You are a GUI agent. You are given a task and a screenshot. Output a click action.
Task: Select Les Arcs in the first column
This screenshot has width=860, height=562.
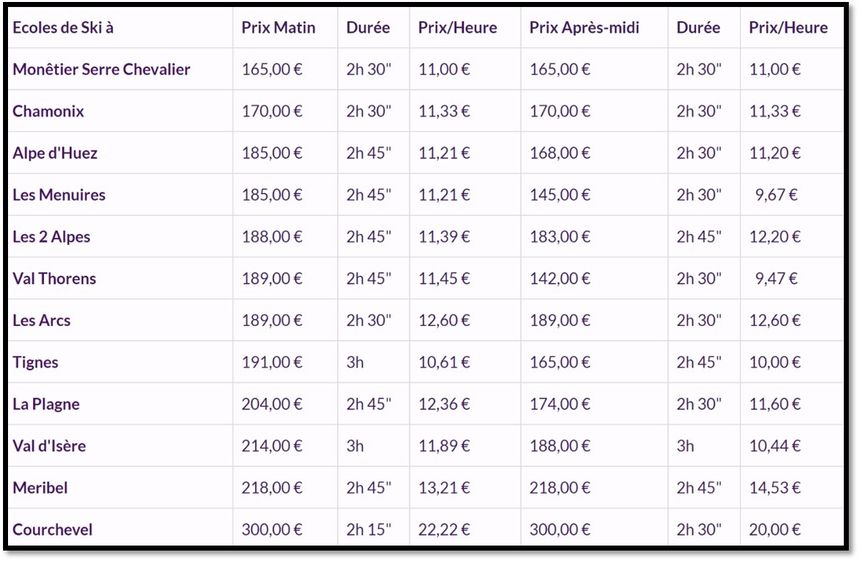coord(42,320)
